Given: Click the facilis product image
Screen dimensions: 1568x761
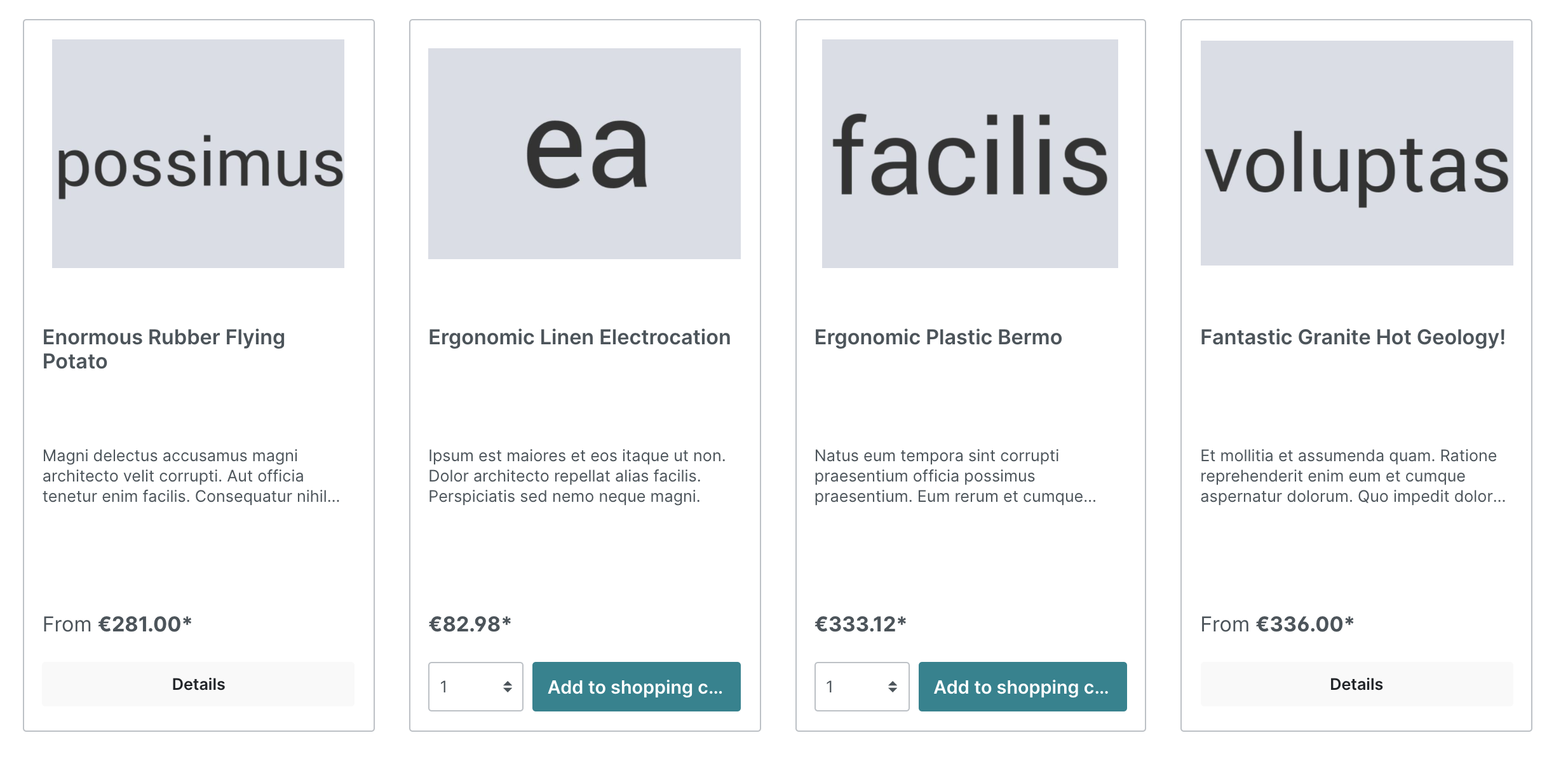Looking at the screenshot, I should click(970, 154).
